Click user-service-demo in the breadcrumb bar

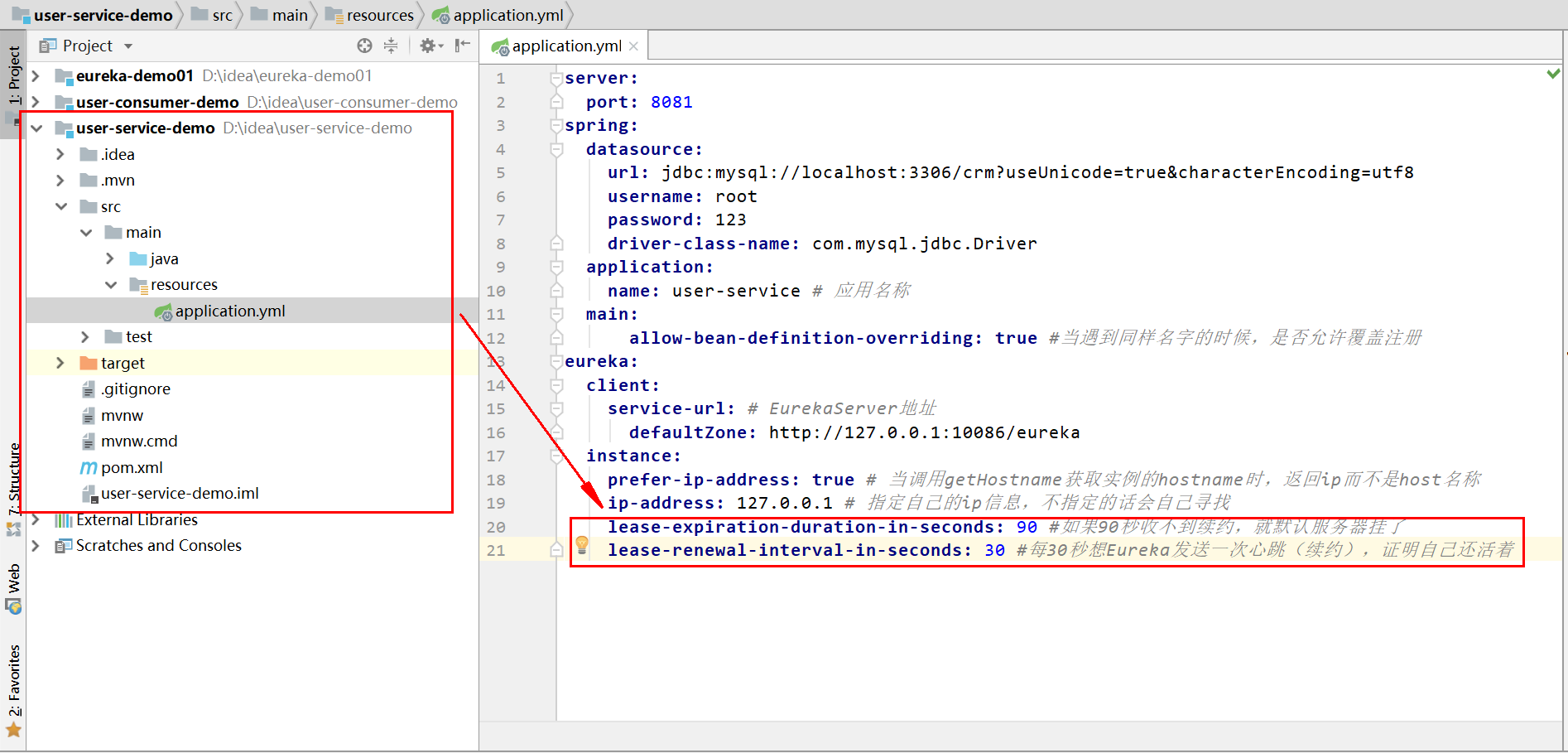coord(93,15)
